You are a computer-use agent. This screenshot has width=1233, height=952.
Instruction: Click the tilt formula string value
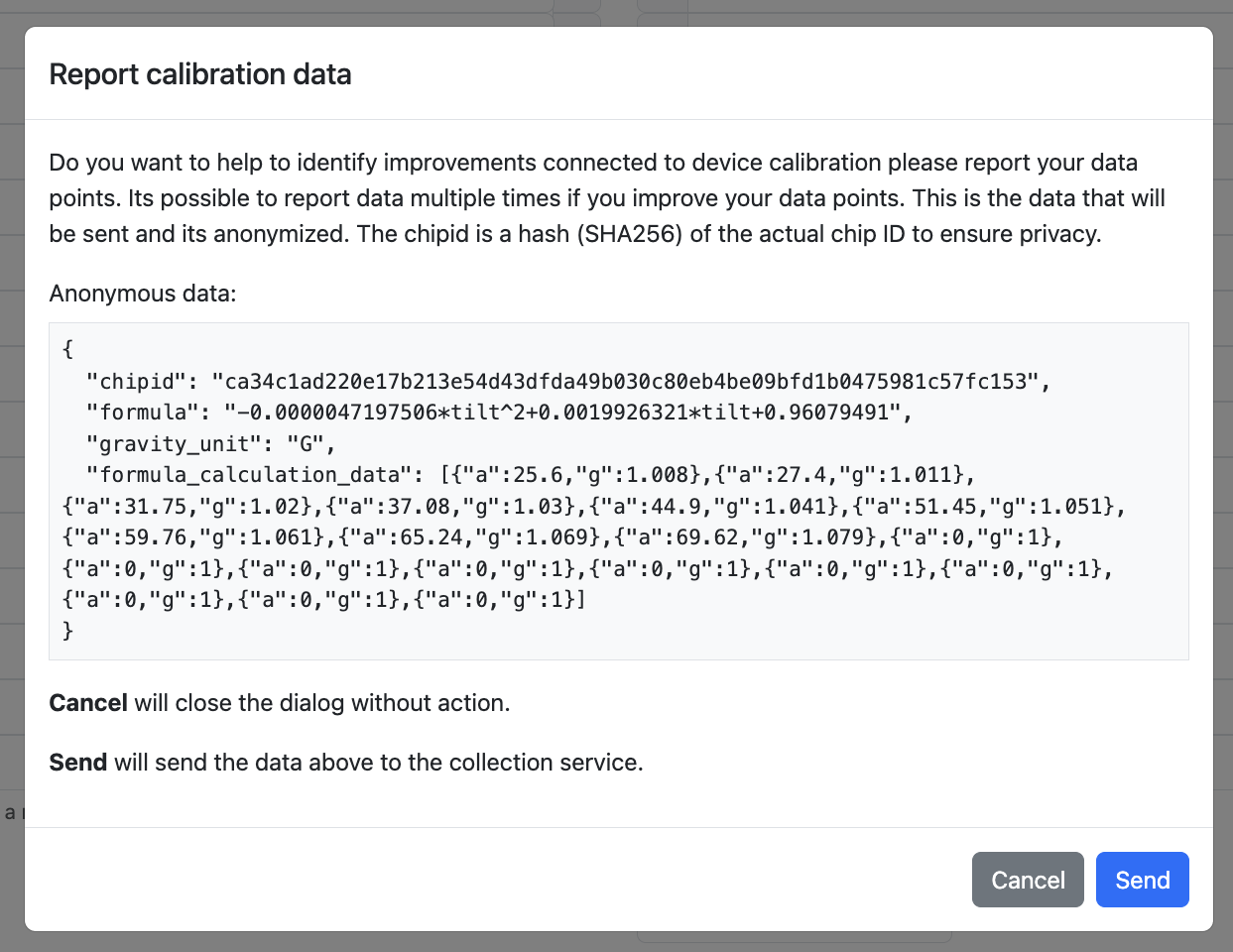pyautogui.click(x=567, y=413)
